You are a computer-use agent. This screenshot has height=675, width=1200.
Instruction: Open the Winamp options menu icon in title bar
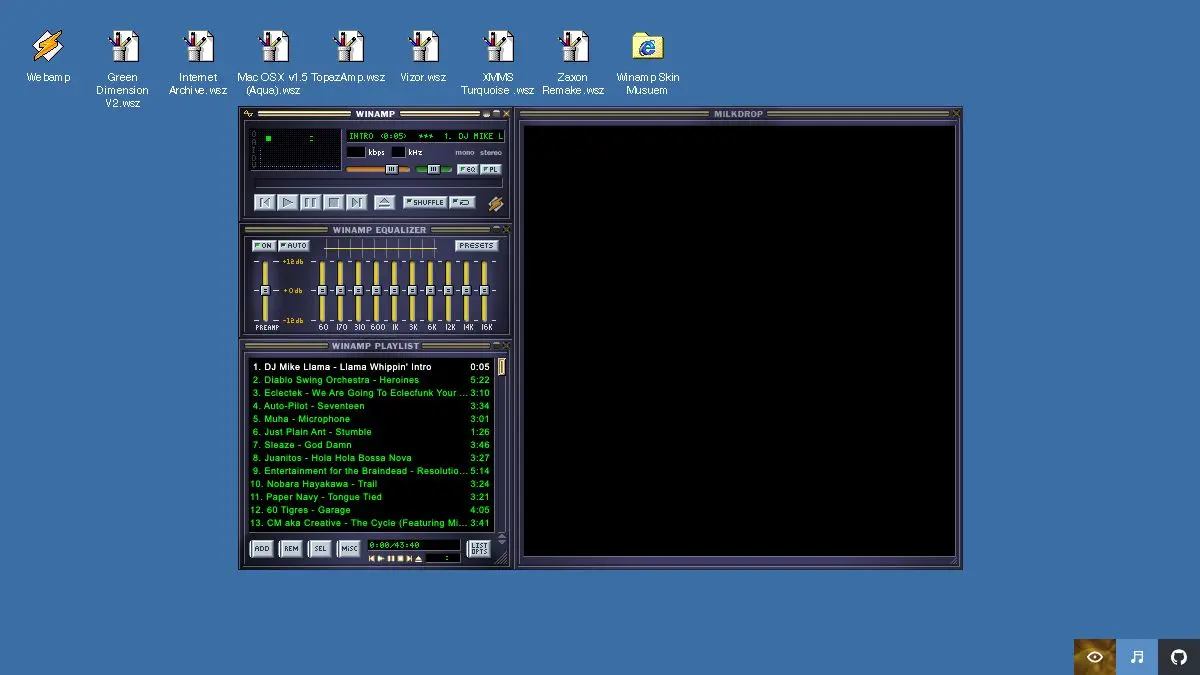(249, 114)
